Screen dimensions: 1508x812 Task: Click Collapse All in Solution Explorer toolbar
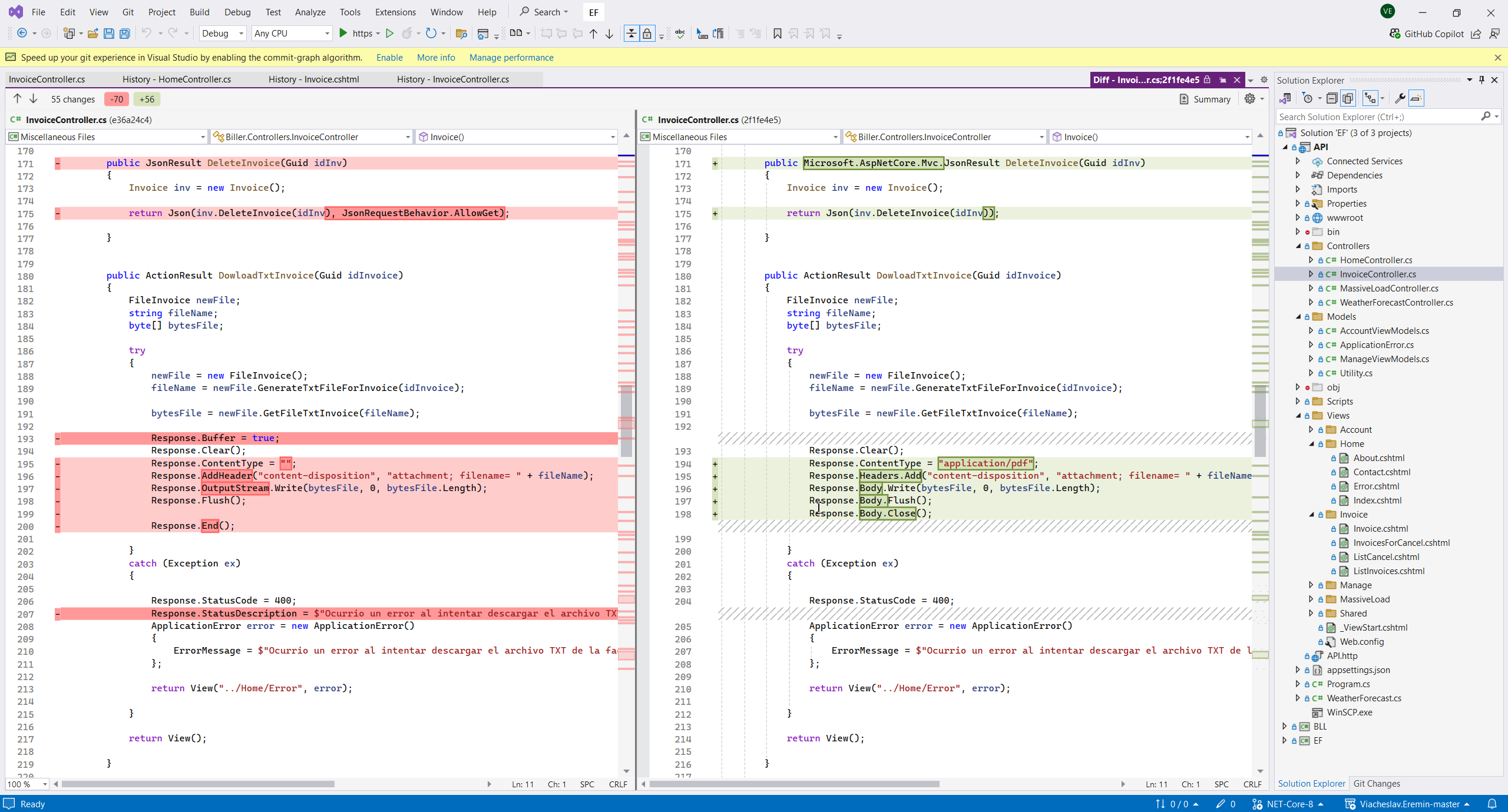tap(1332, 98)
